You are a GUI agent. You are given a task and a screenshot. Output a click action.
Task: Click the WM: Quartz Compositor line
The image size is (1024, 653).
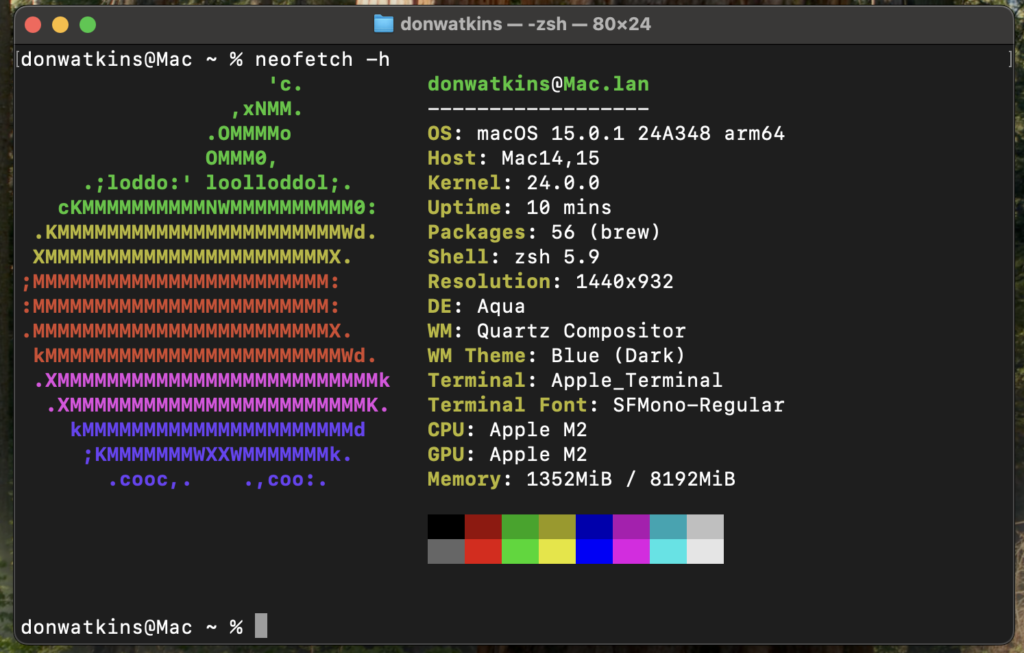tap(556, 332)
